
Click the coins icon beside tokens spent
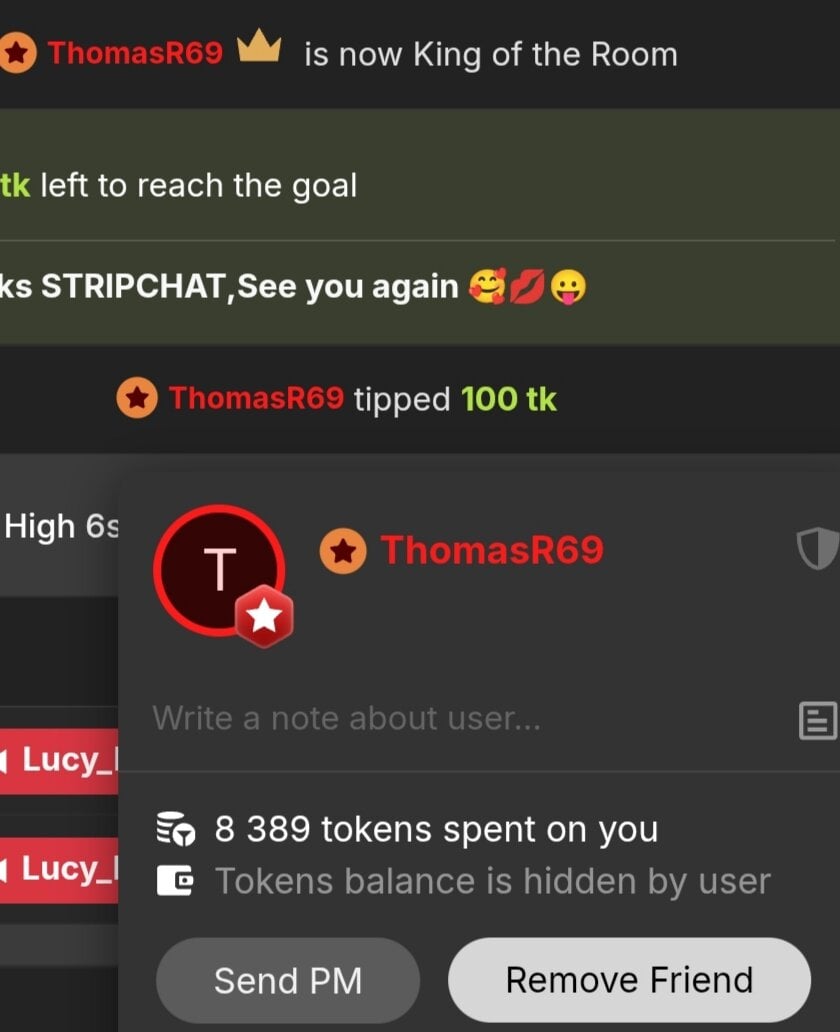coord(175,829)
